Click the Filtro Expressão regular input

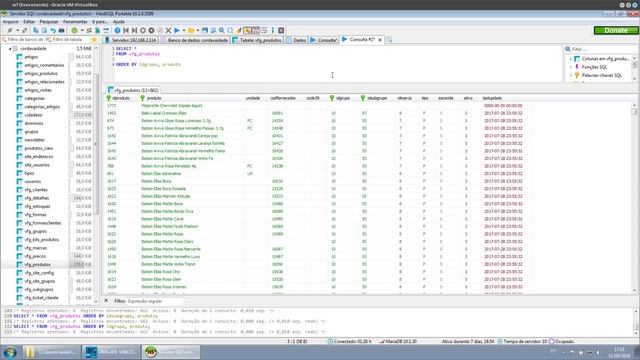(x=154, y=301)
